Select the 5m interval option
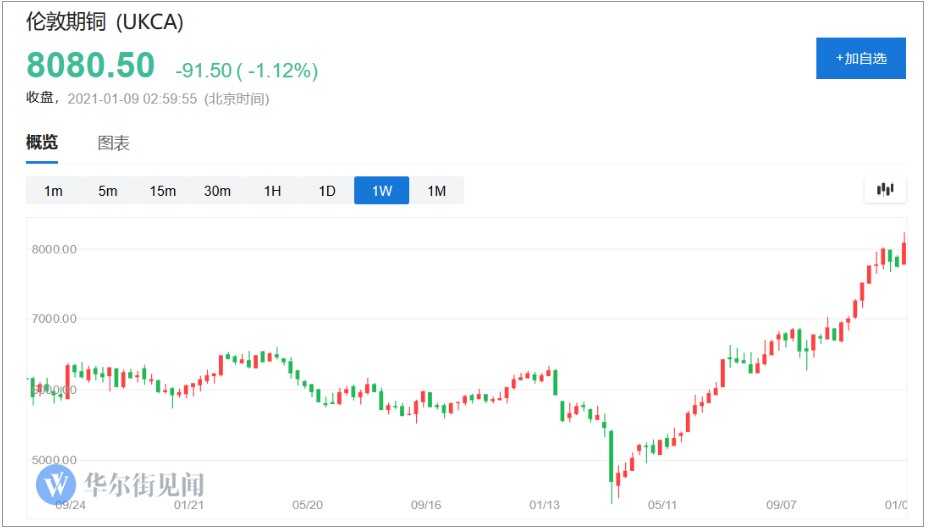Screen dimensions: 928x532 tap(108, 191)
